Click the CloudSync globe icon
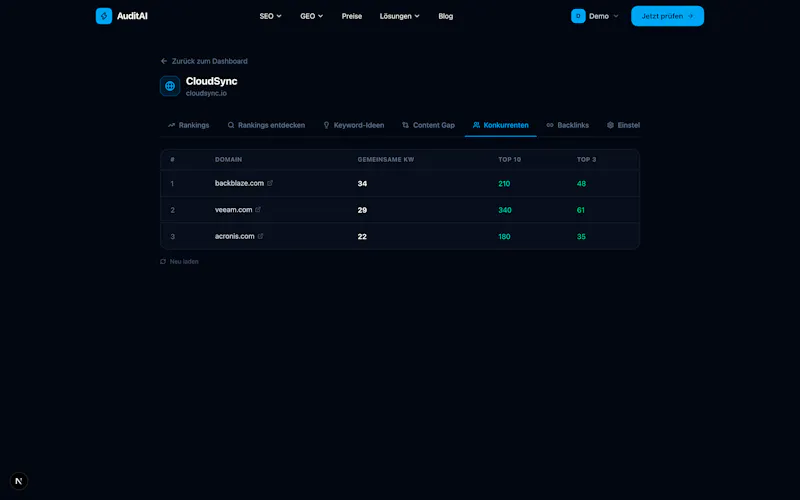 170,86
